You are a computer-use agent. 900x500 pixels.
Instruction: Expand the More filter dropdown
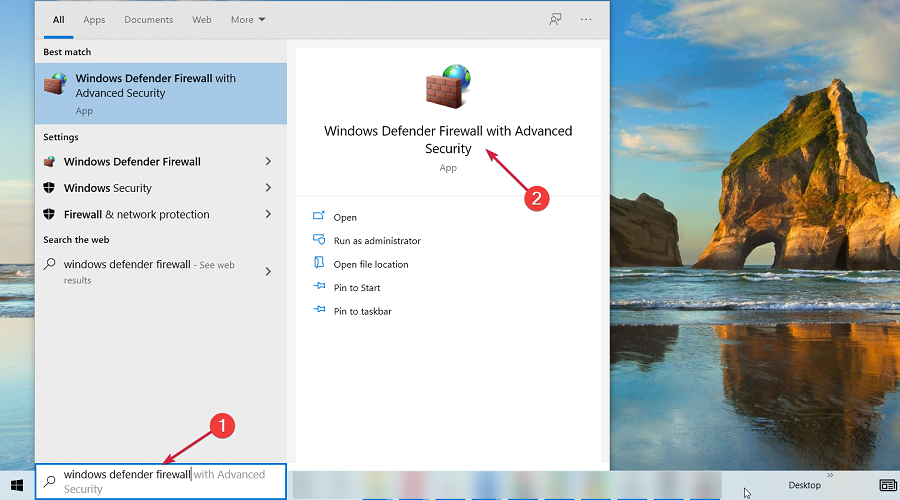pyautogui.click(x=248, y=20)
